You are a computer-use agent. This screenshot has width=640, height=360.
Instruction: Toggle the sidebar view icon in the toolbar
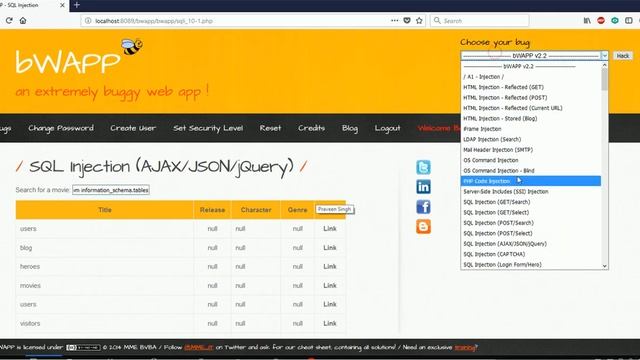[x=629, y=20]
